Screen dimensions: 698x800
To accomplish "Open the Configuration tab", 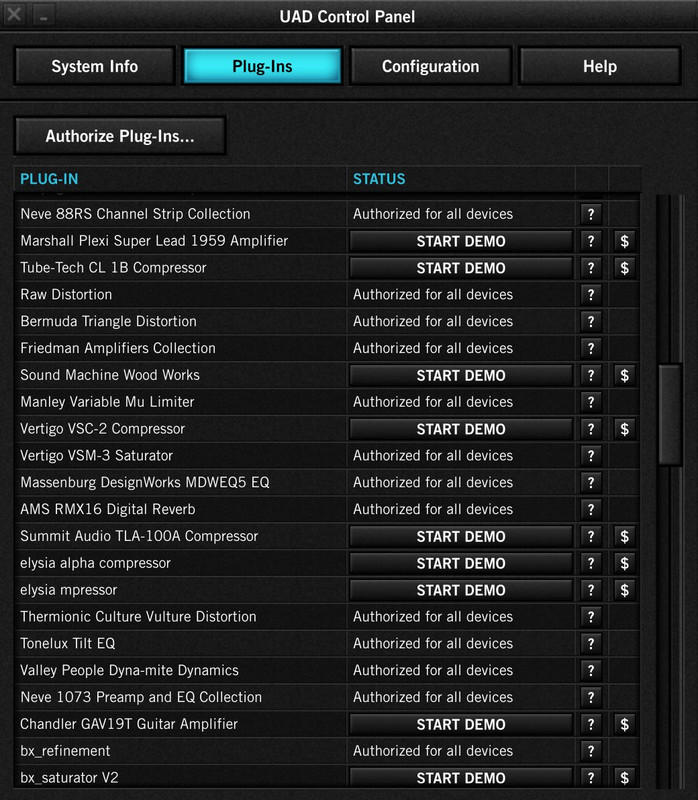I will tap(431, 66).
